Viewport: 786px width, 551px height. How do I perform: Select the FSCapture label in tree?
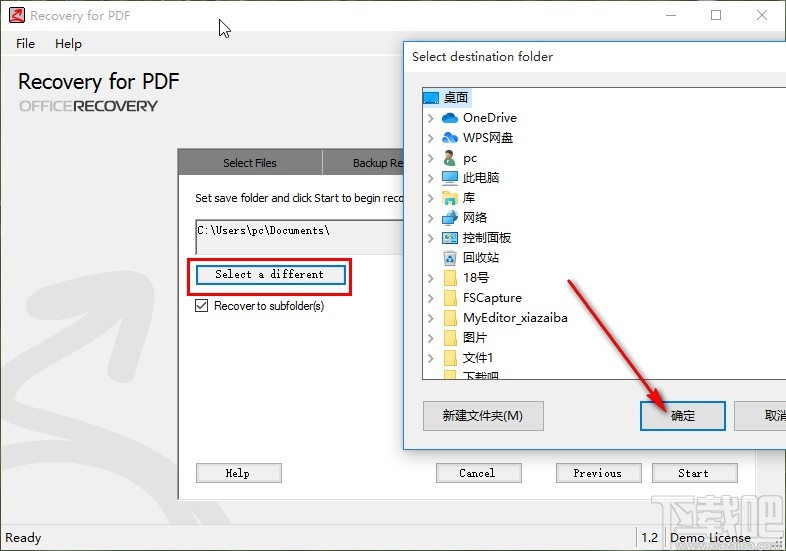492,298
